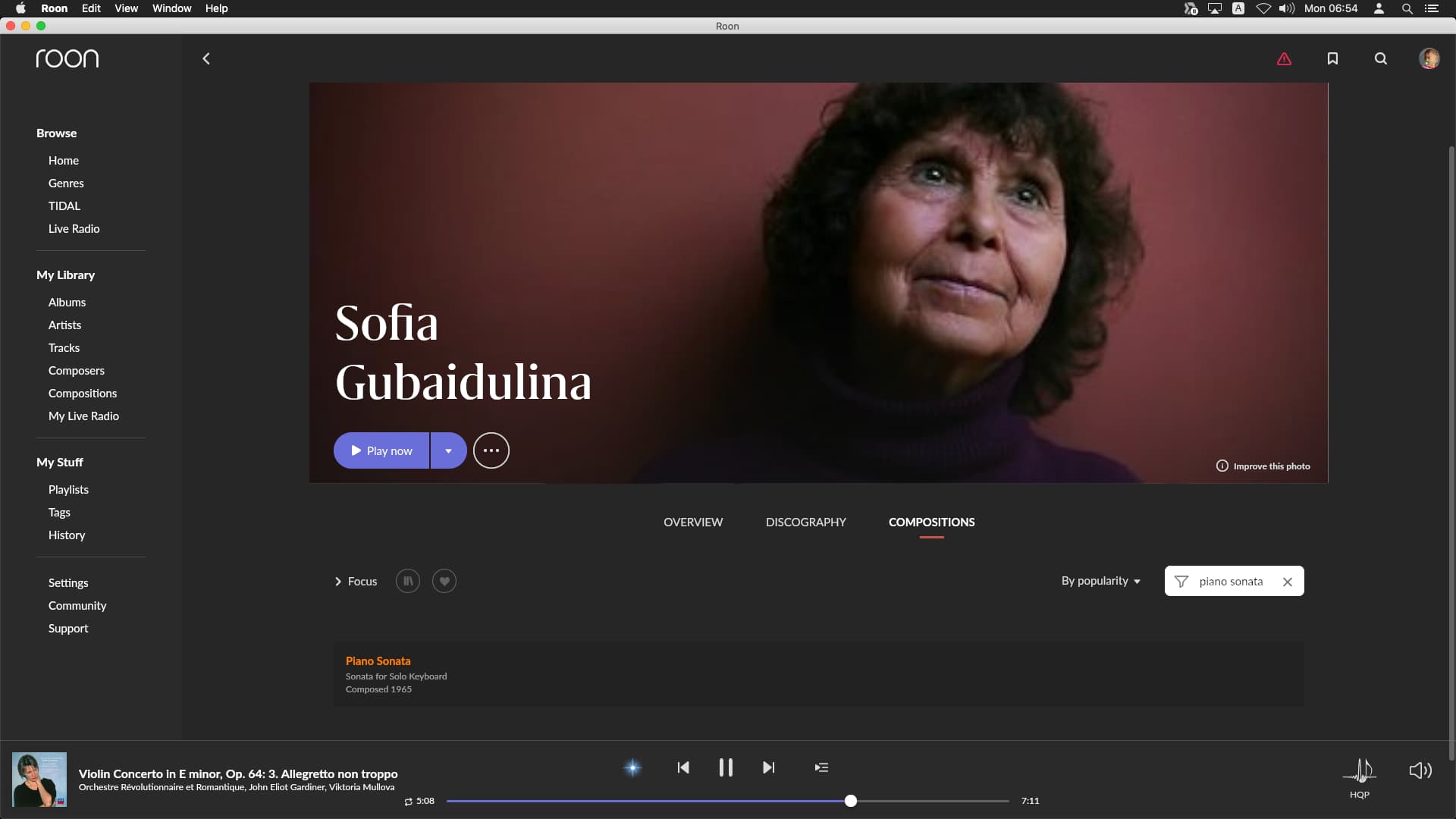The width and height of the screenshot is (1456, 819).
Task: Open the volume speaker control
Action: pos(1420,770)
